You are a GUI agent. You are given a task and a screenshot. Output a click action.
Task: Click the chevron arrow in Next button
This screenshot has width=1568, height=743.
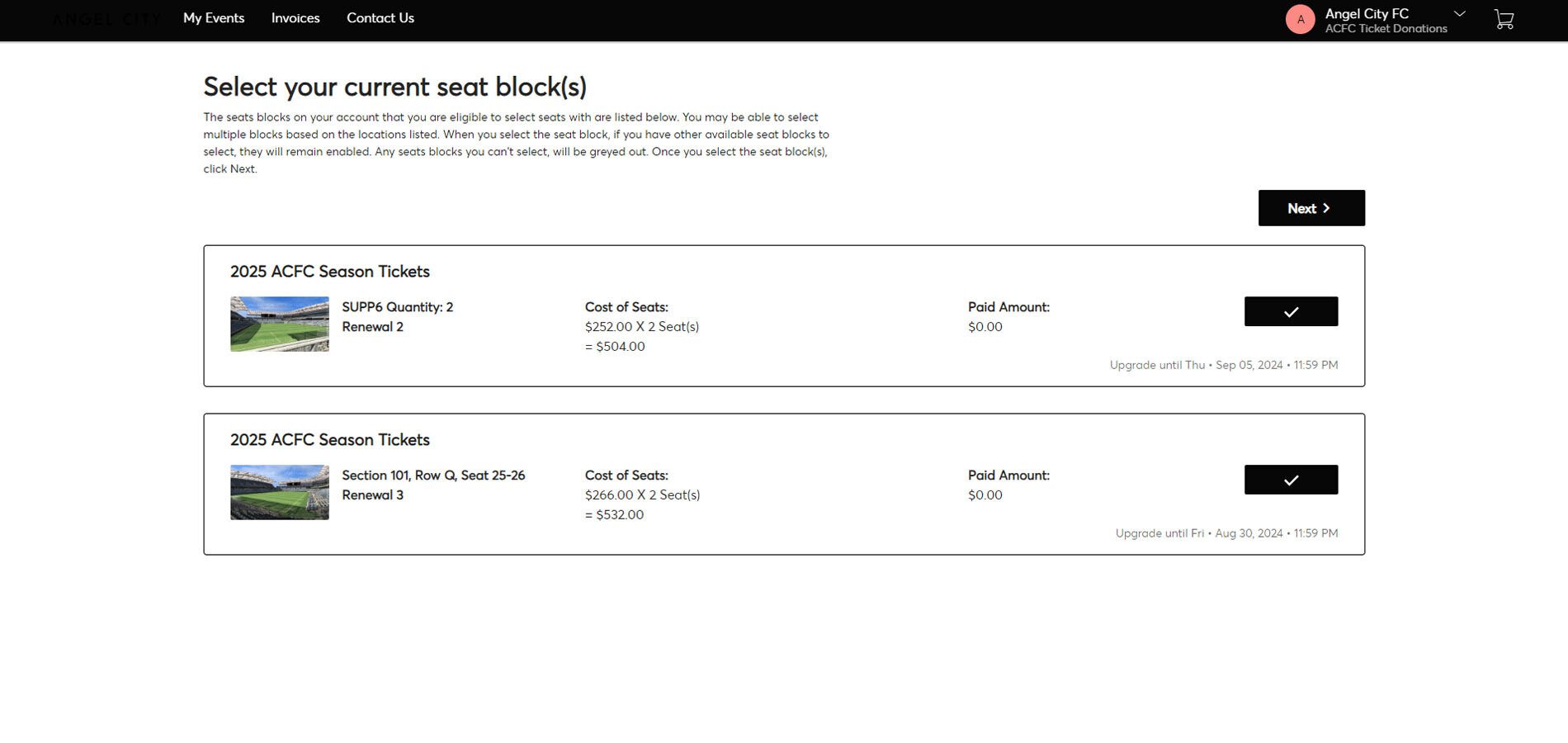[1326, 208]
